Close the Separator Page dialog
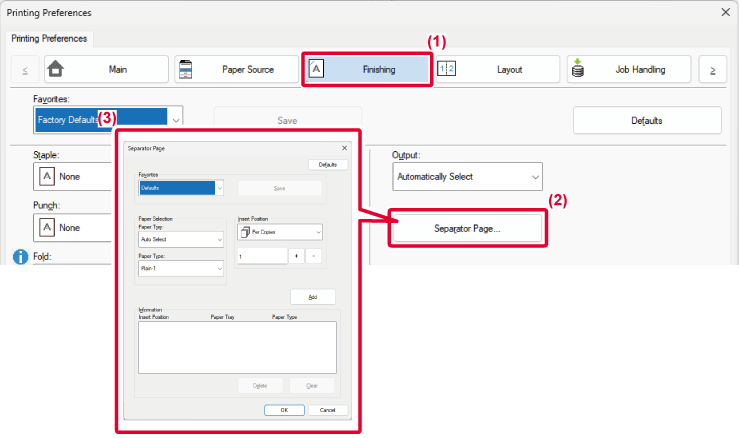Image resolution: width=739 pixels, height=438 pixels. [344, 148]
